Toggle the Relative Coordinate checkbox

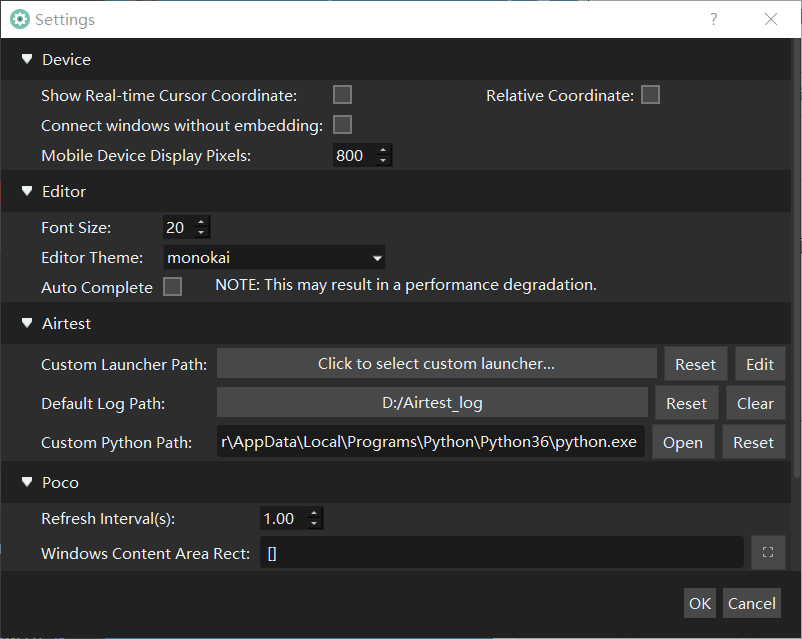(651, 95)
